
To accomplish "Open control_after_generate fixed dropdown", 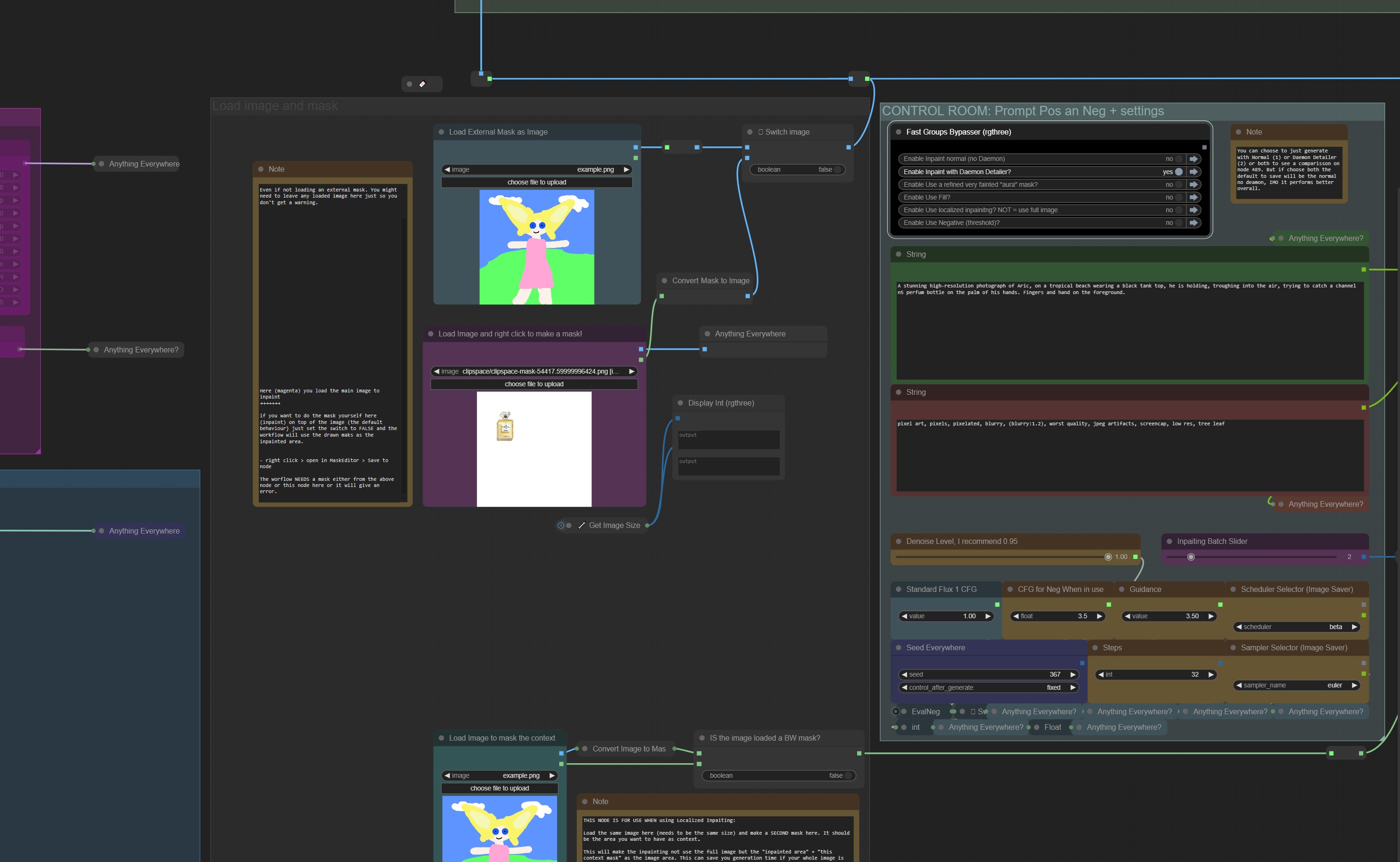I will [x=988, y=687].
